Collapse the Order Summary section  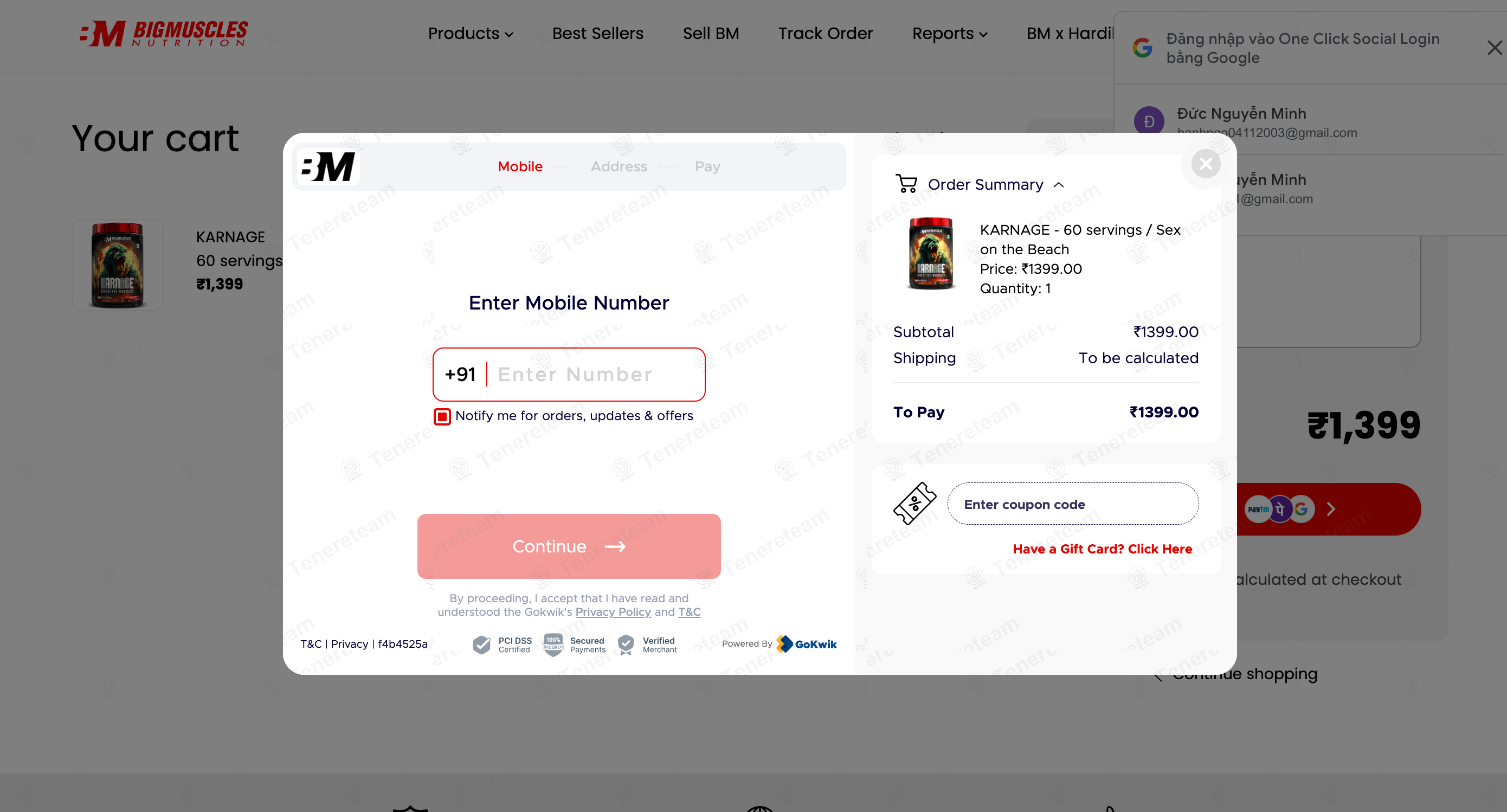[1058, 185]
